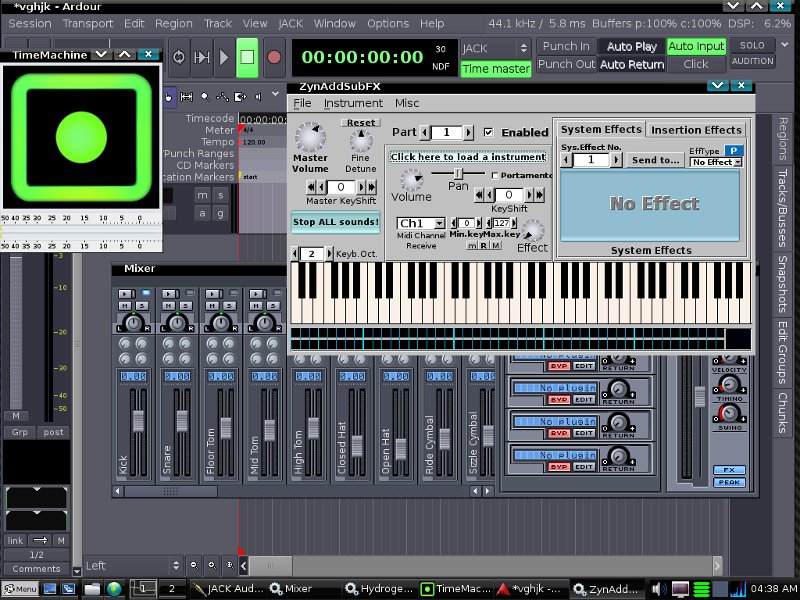The image size is (800, 600).
Task: Enable the Portamento checkbox
Action: pyautogui.click(x=494, y=176)
